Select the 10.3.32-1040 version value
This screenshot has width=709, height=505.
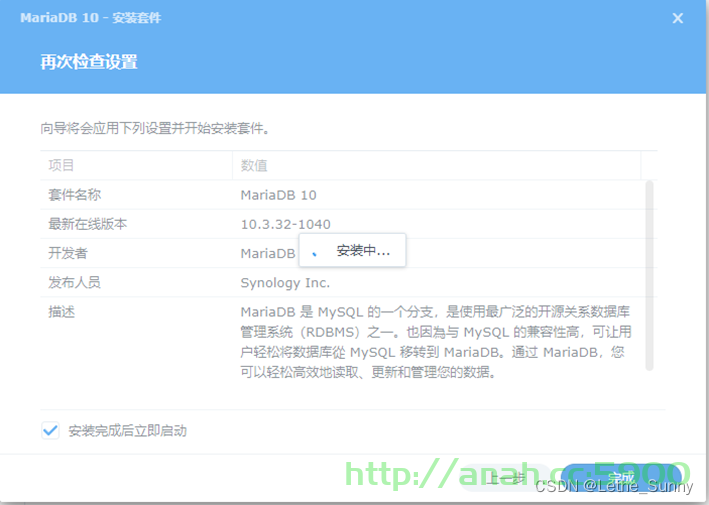285,224
